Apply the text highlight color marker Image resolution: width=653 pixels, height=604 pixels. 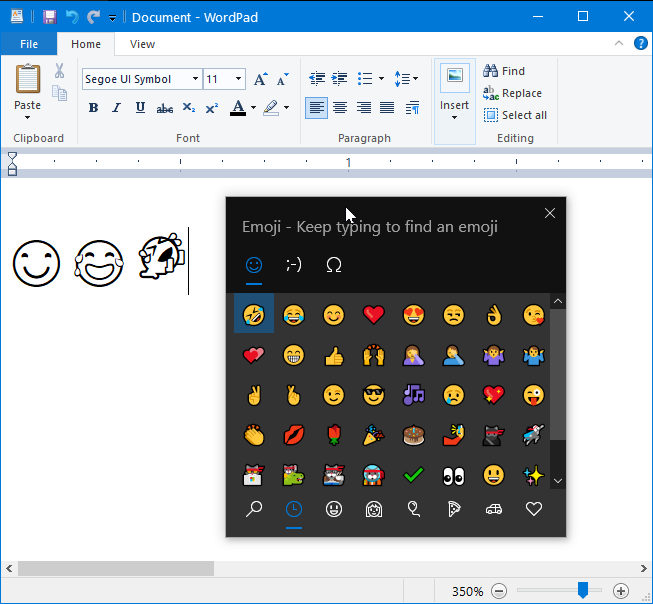271,108
